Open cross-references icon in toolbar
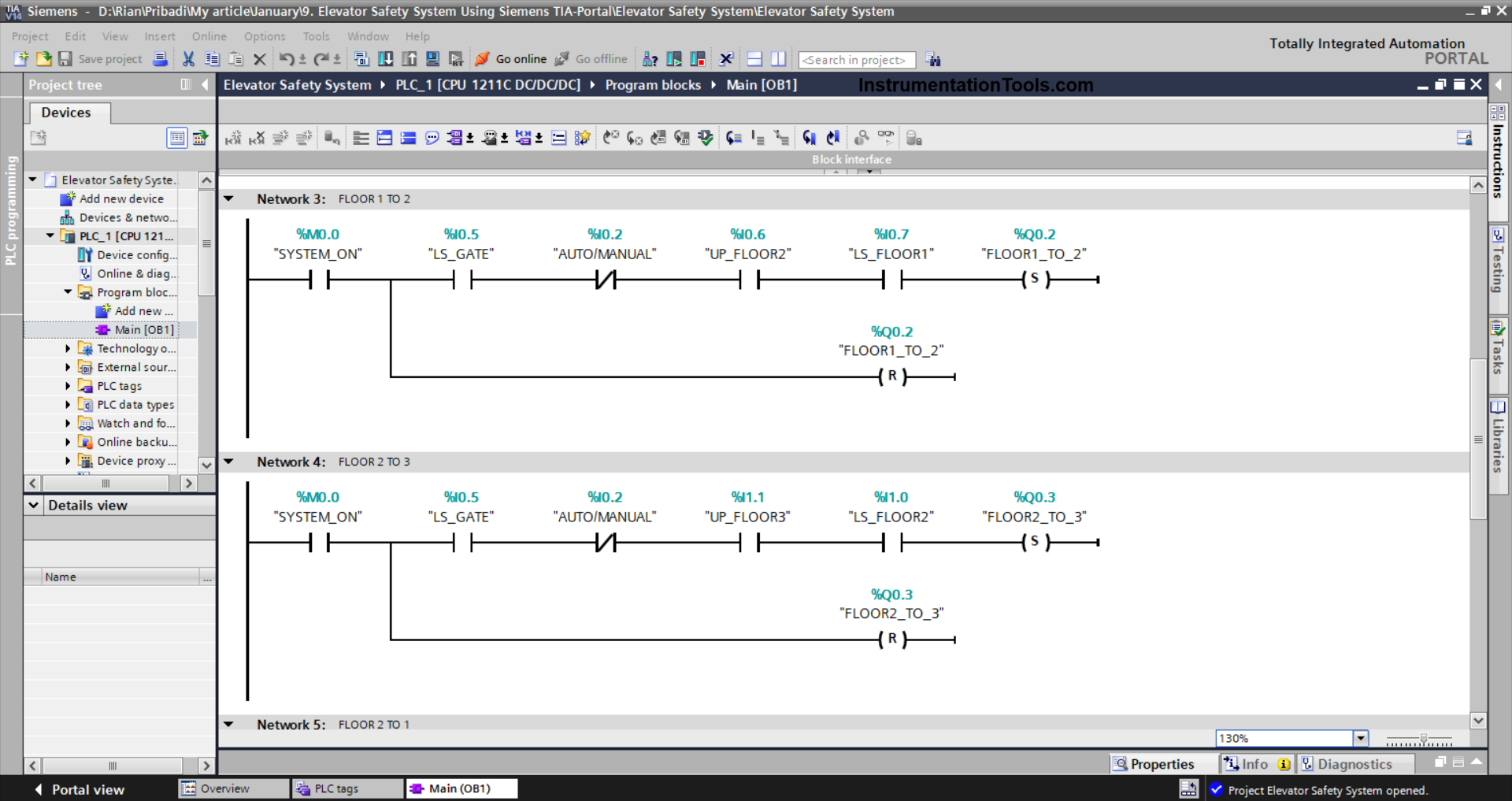The width and height of the screenshot is (1512, 801). [x=726, y=59]
